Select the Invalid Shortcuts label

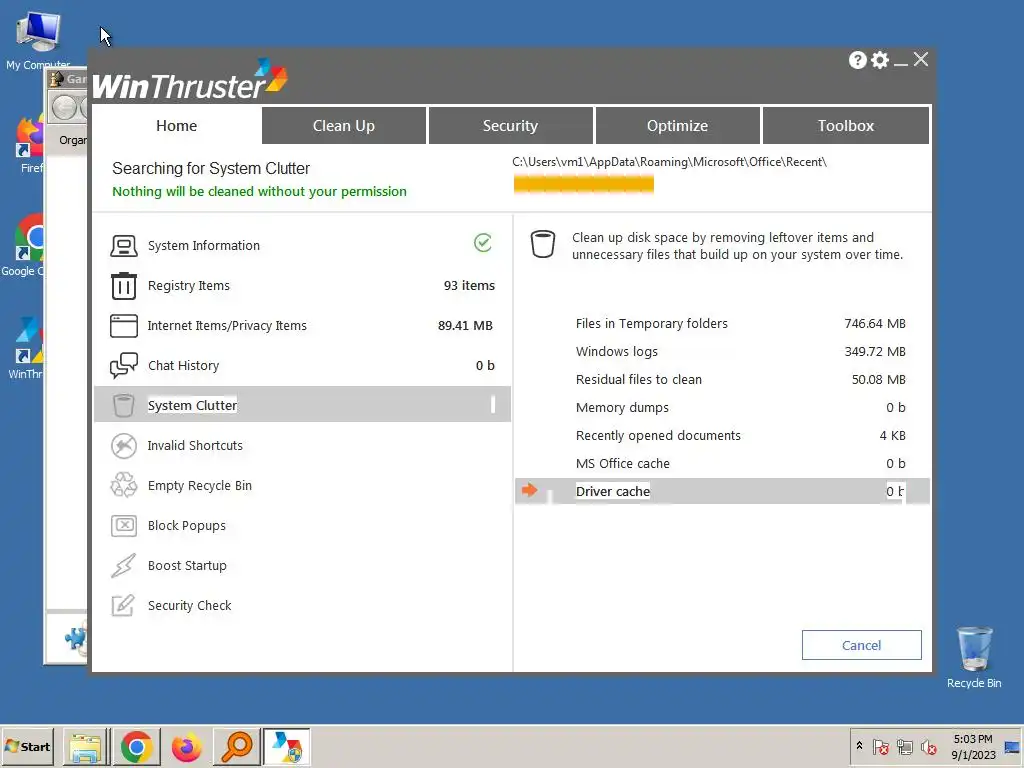[195, 445]
